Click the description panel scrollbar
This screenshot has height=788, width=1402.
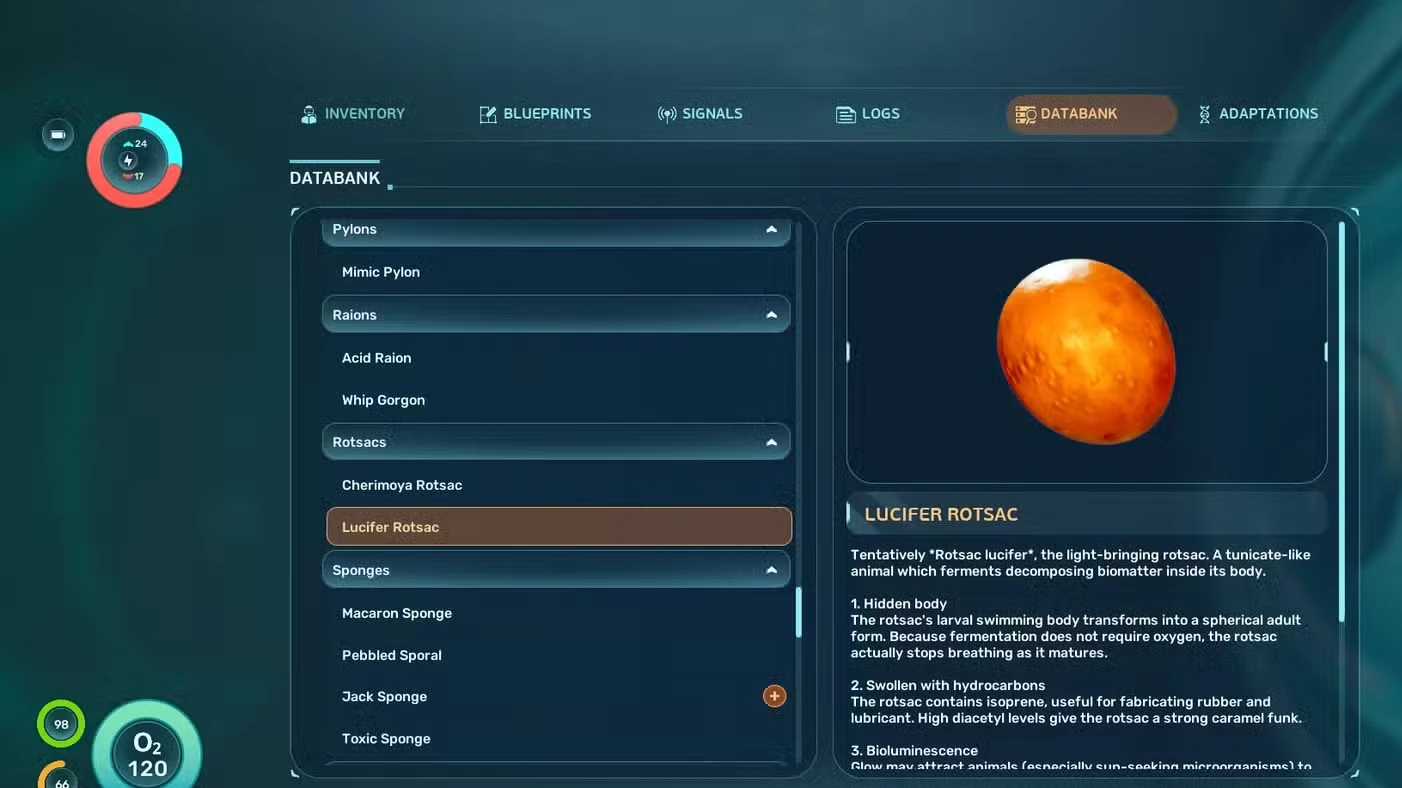[x=1342, y=420]
